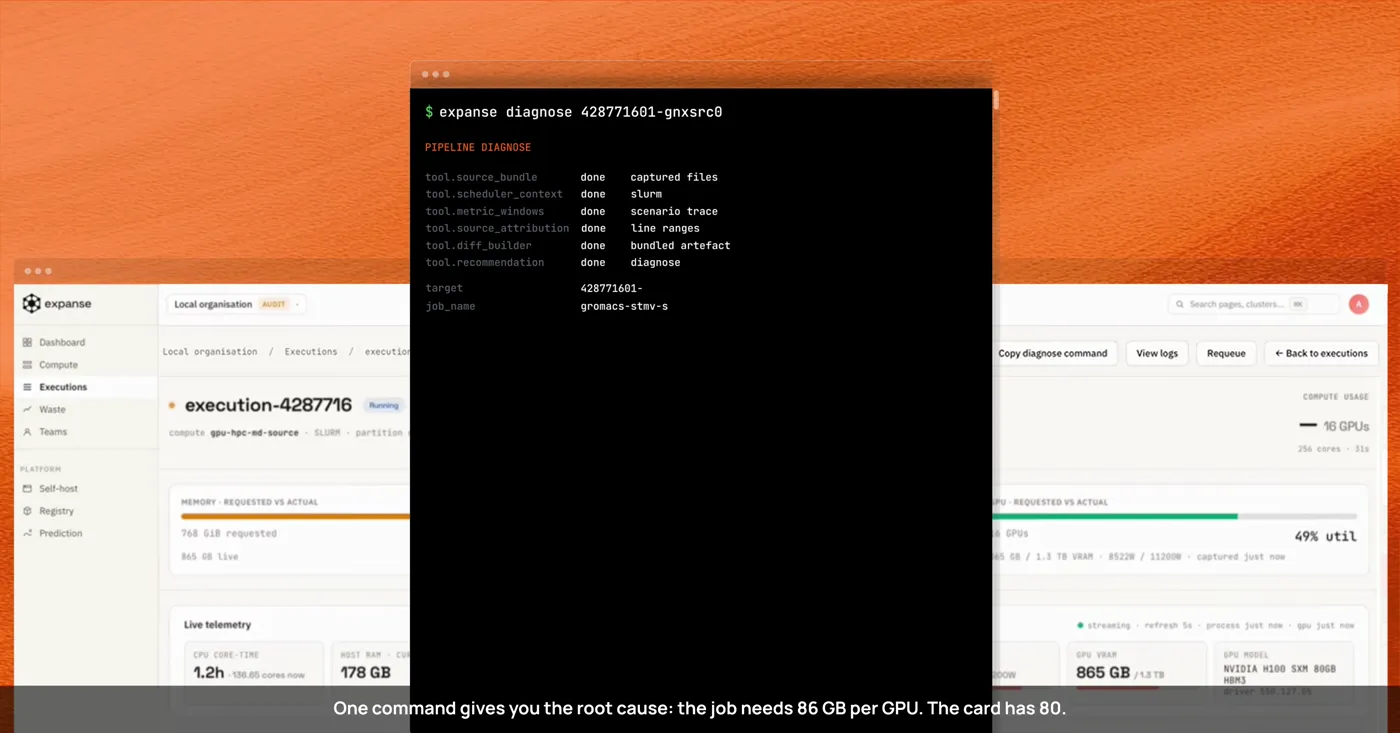Click the execution-4287716 heading
The height and width of the screenshot is (733, 1400).
268,405
